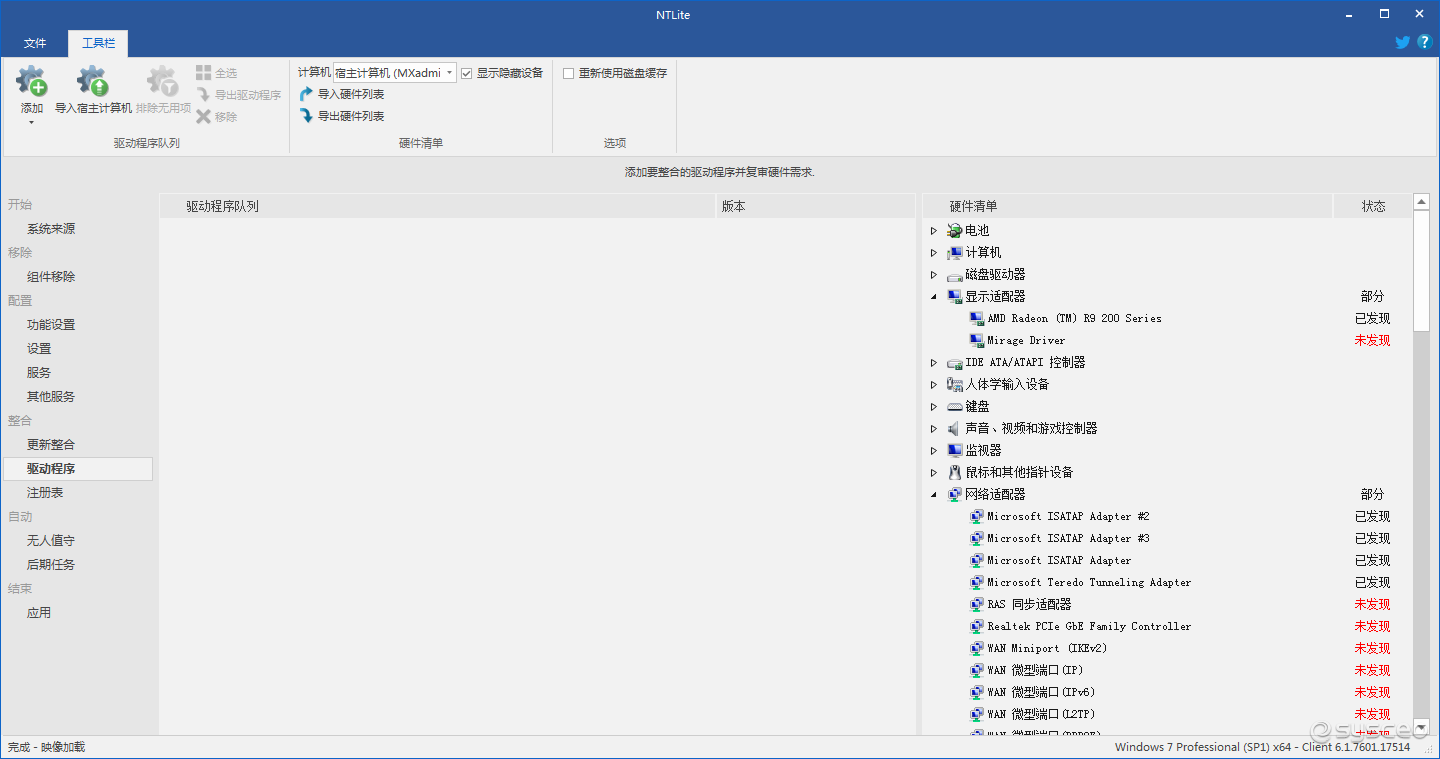
Task: Collapse the 显示适配器 tree node
Action: click(934, 297)
